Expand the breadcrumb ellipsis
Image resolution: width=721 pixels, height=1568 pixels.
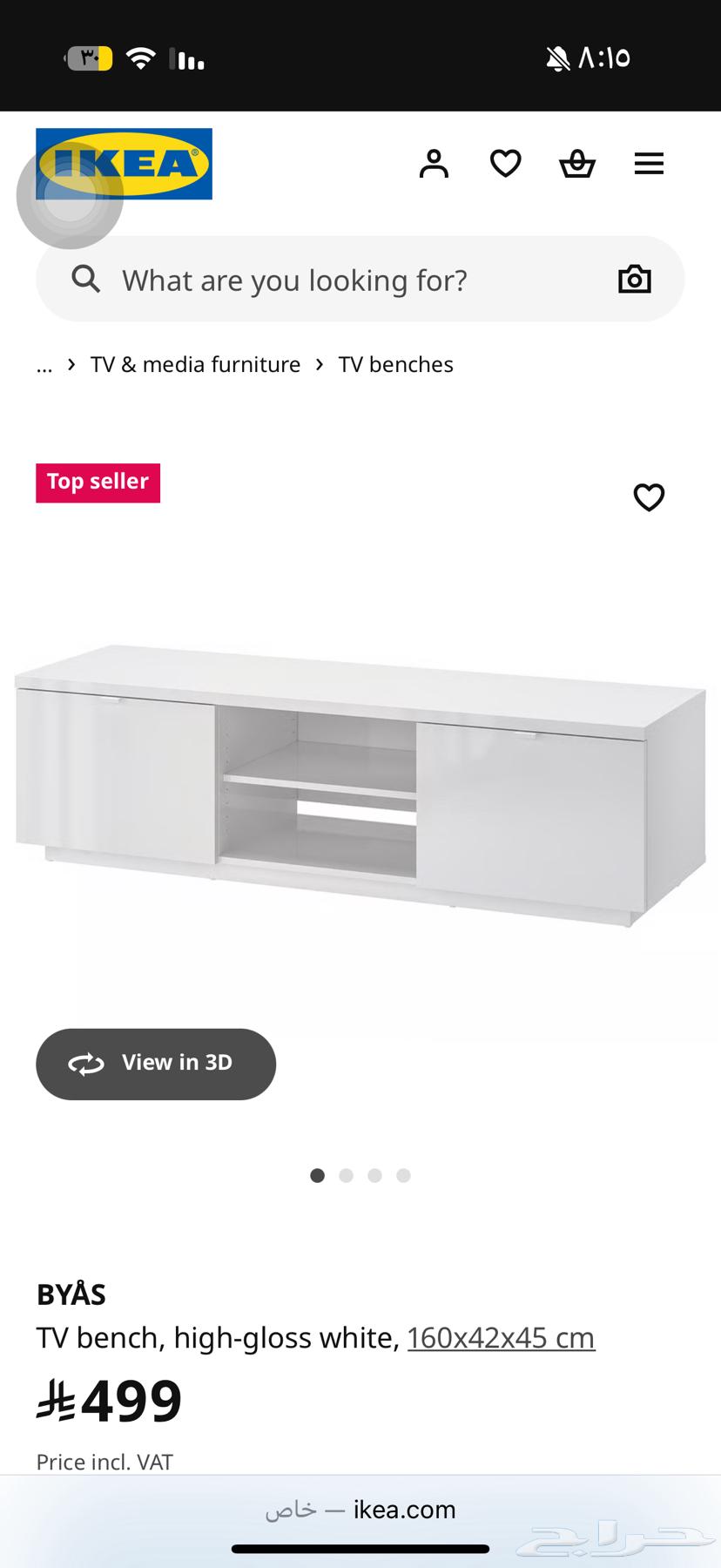[x=44, y=365]
